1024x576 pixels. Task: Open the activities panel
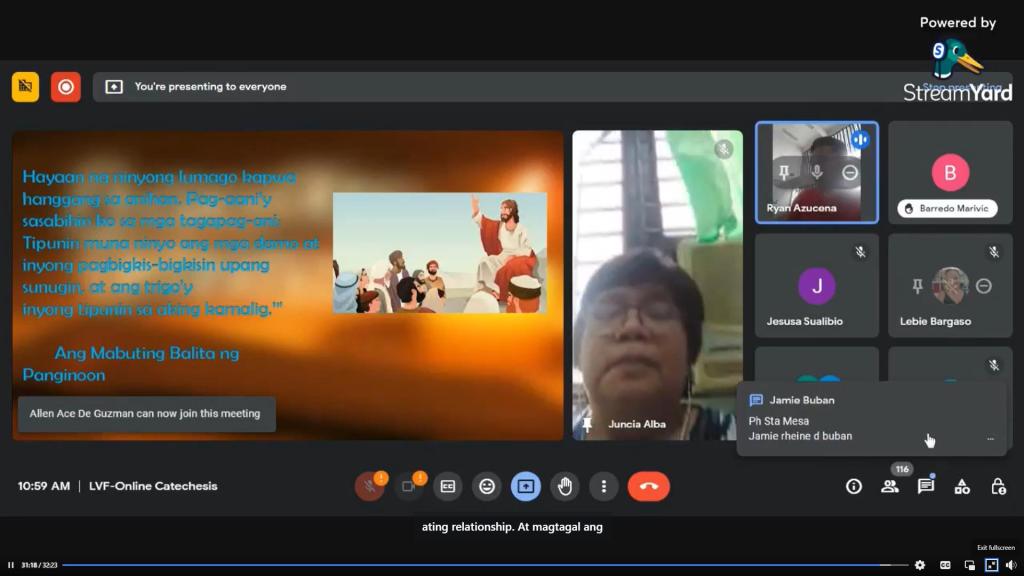[962, 486]
